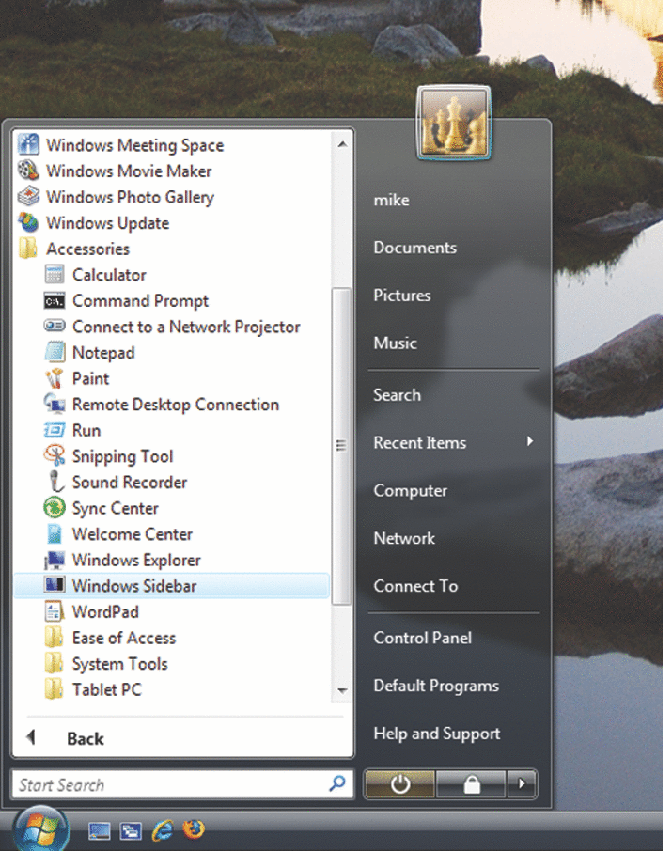
Task: Click the Back button in programs list
Action: click(84, 739)
